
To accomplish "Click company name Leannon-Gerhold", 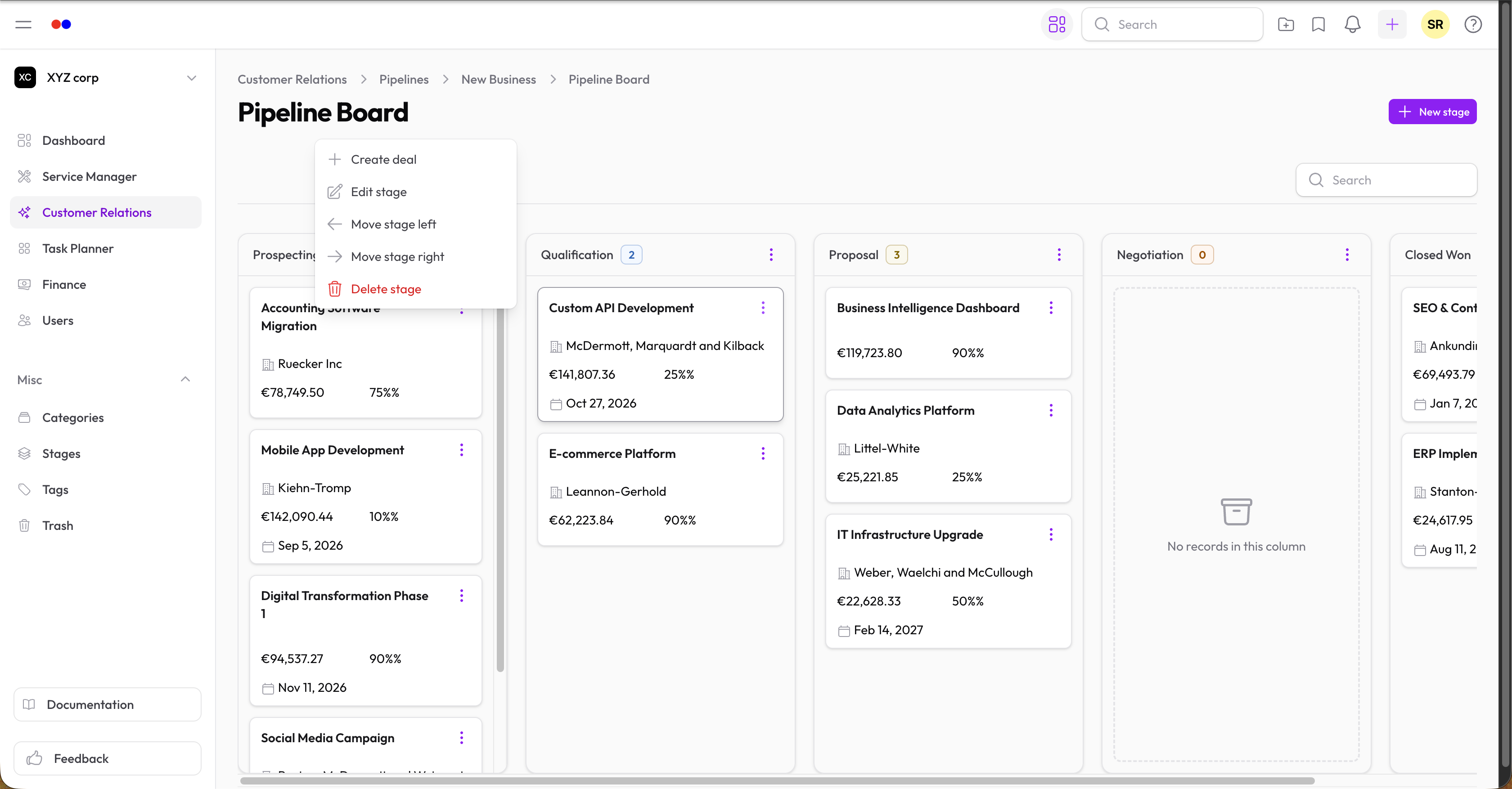I will tap(616, 492).
